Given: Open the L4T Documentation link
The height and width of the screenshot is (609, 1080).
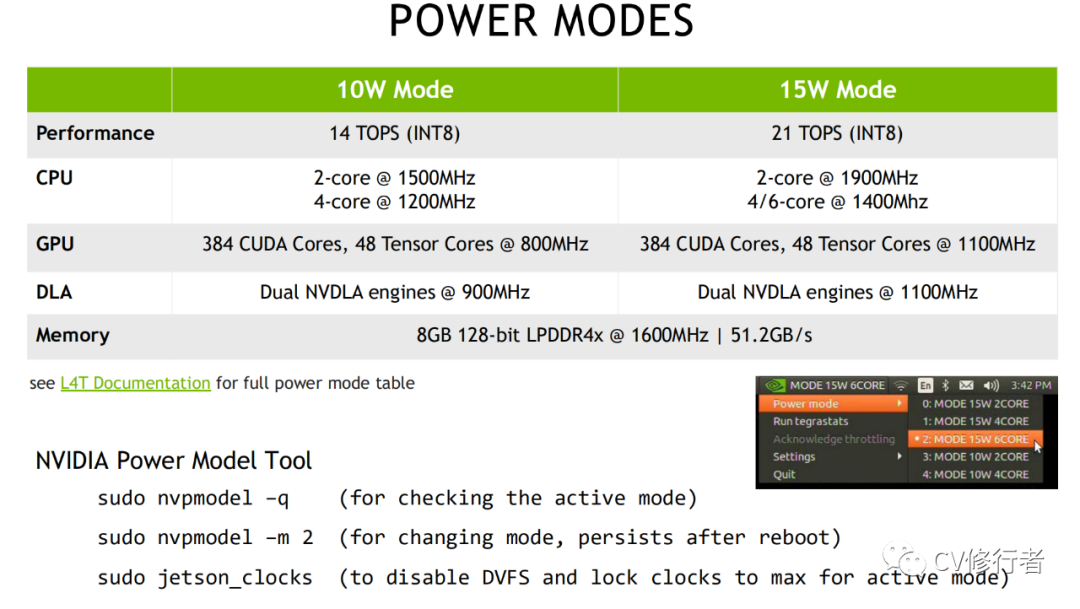Looking at the screenshot, I should (135, 383).
